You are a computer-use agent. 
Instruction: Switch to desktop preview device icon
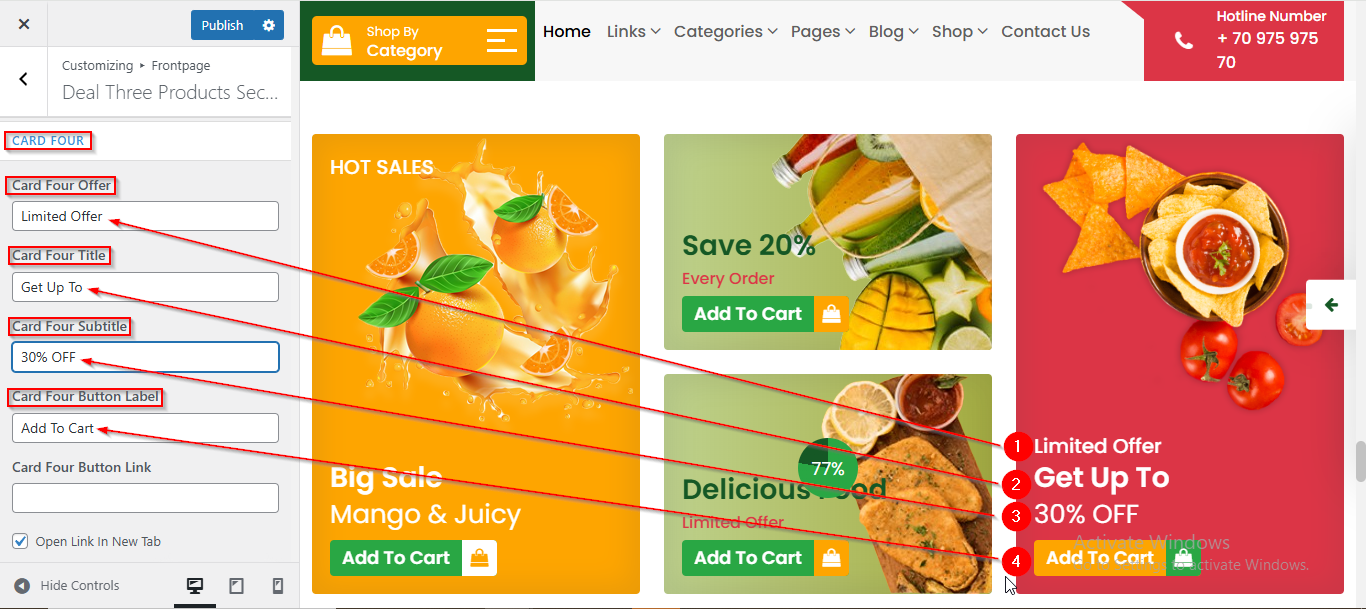pyautogui.click(x=195, y=586)
